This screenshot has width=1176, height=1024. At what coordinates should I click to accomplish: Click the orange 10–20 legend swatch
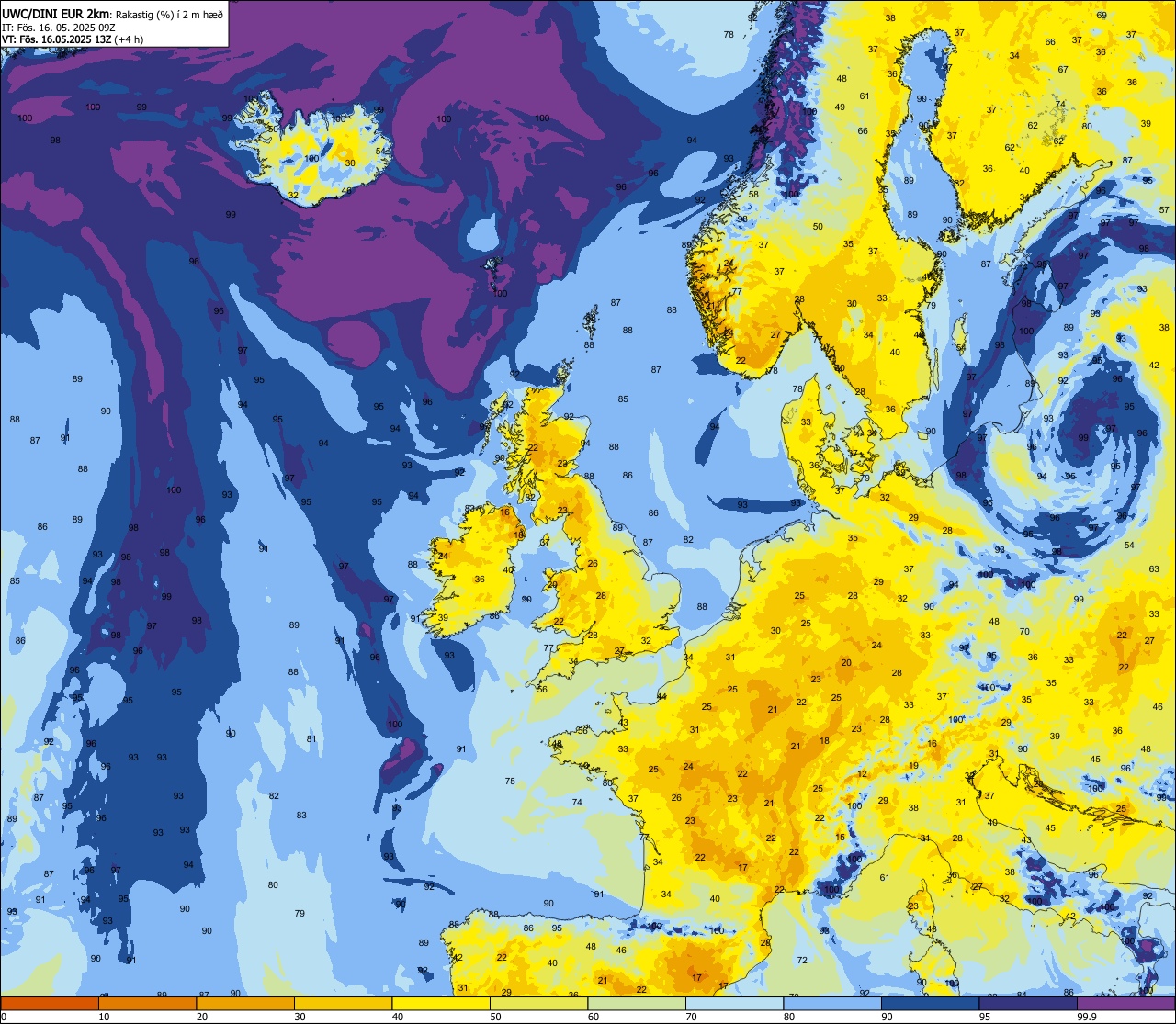[147, 1003]
